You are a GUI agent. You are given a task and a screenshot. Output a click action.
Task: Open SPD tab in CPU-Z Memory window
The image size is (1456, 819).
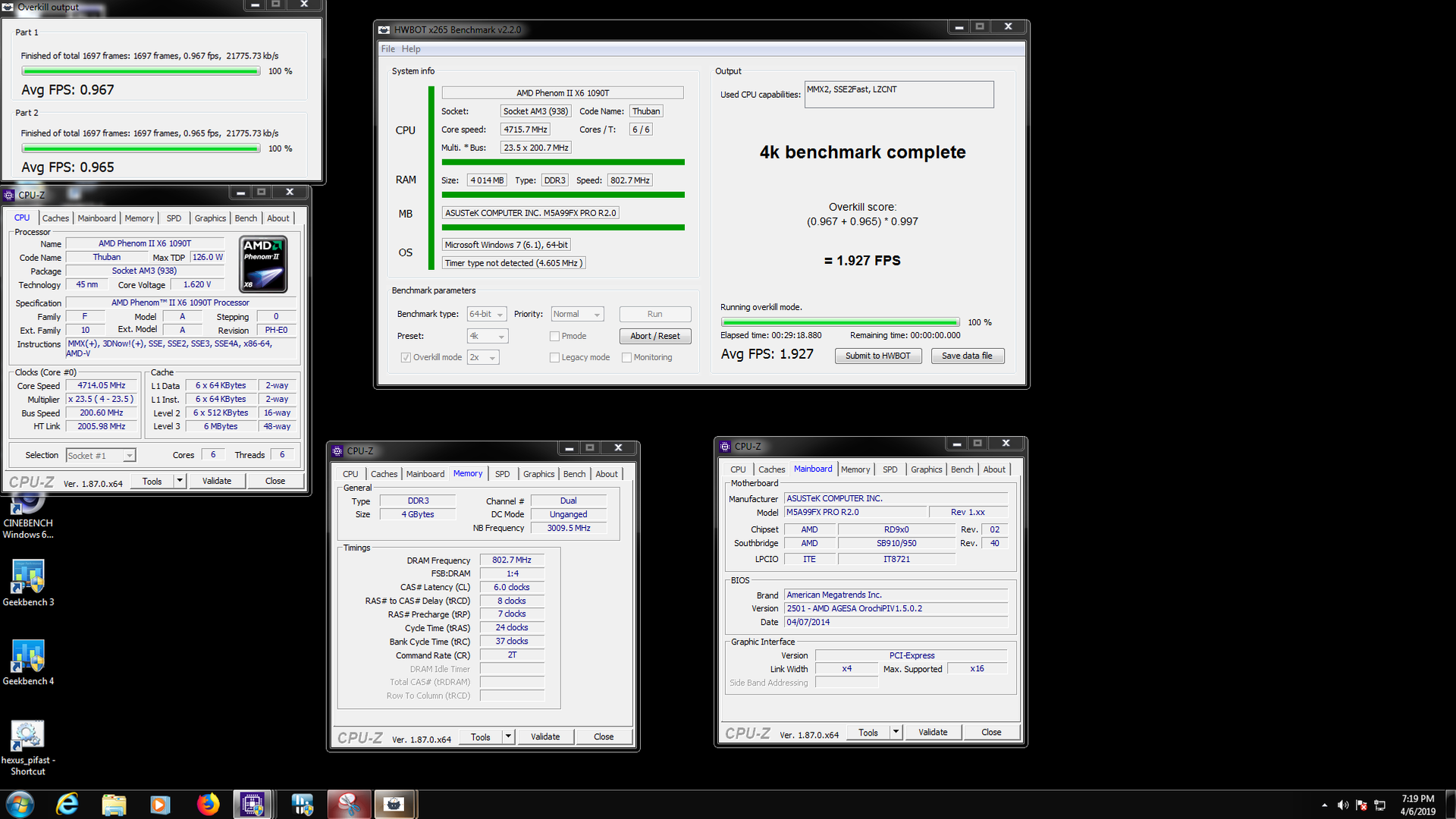click(x=502, y=474)
